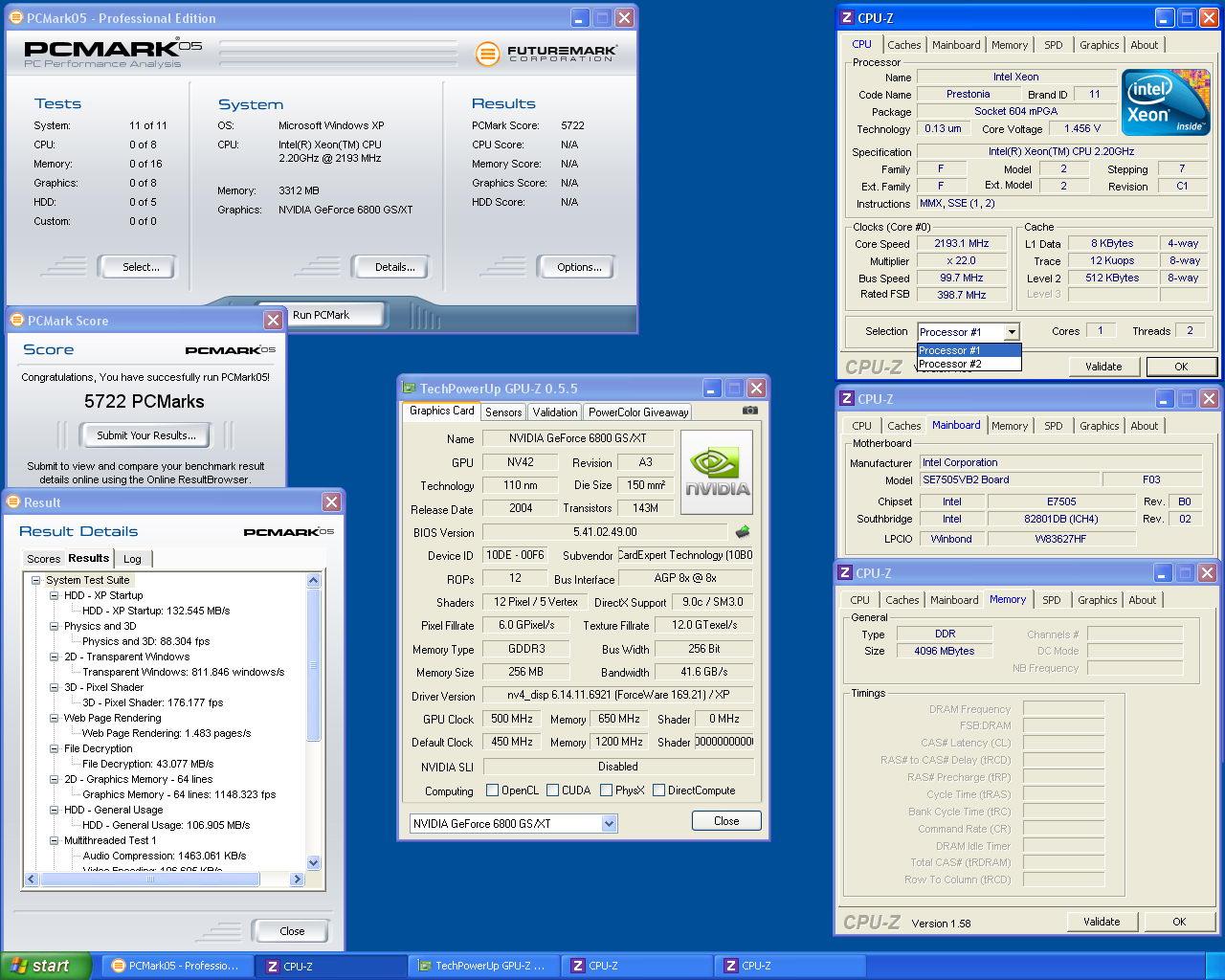
Task: Close the PCMark Score window
Action: point(273,321)
